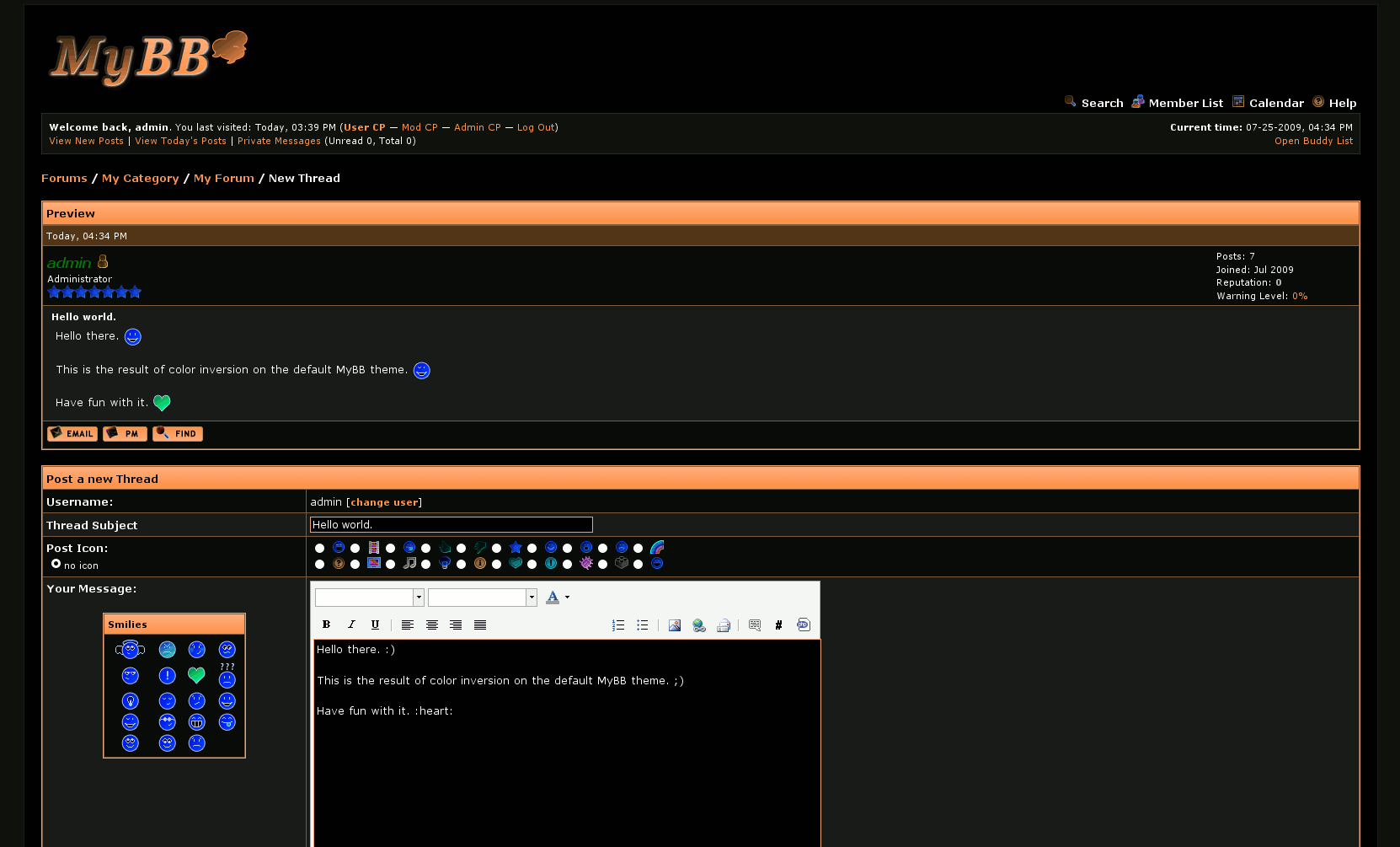Focus the Thread Subject input field
Screen dimensions: 1400x847
(x=452, y=525)
